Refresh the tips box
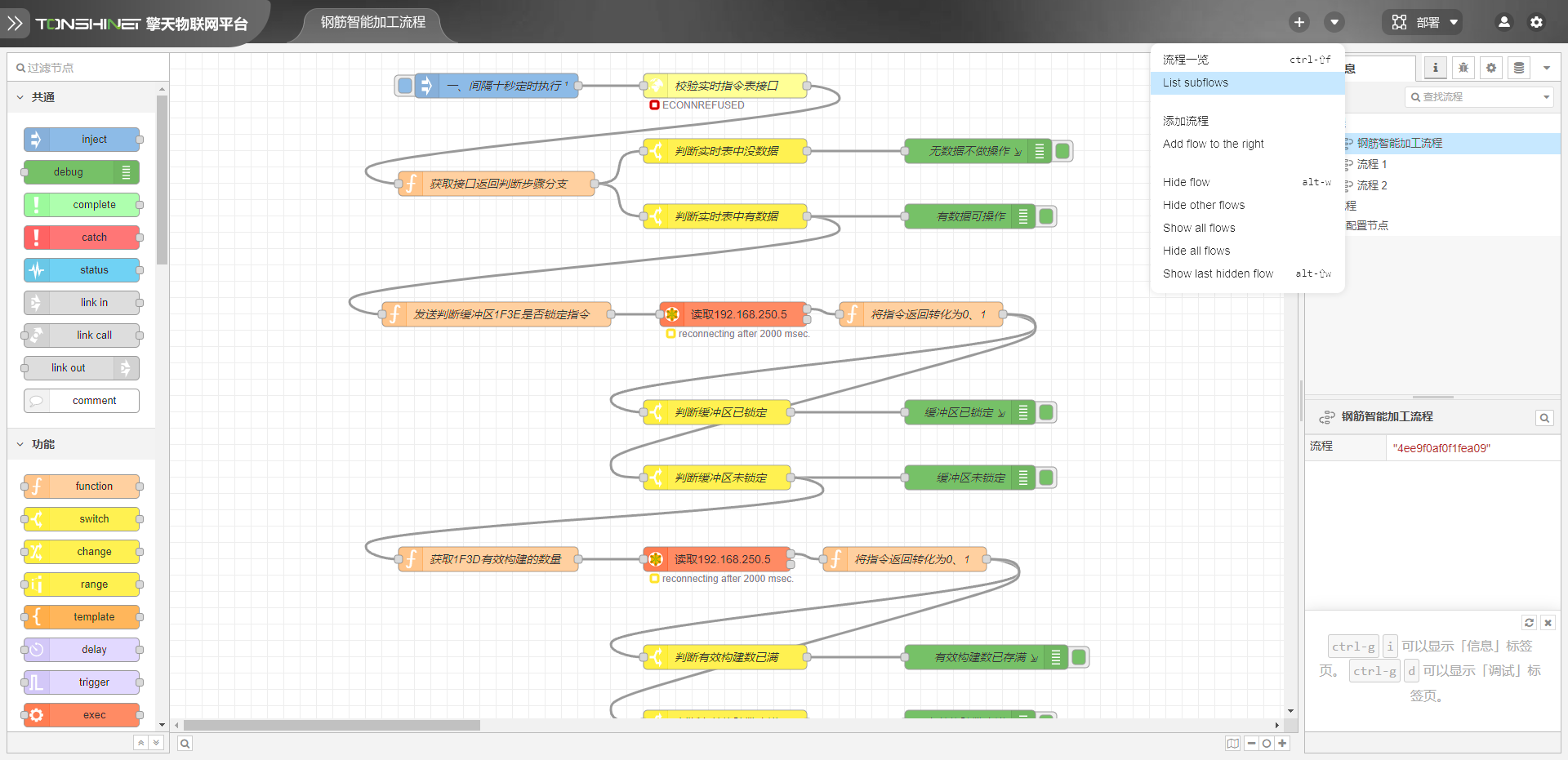This screenshot has width=1568, height=760. pos(1529,622)
